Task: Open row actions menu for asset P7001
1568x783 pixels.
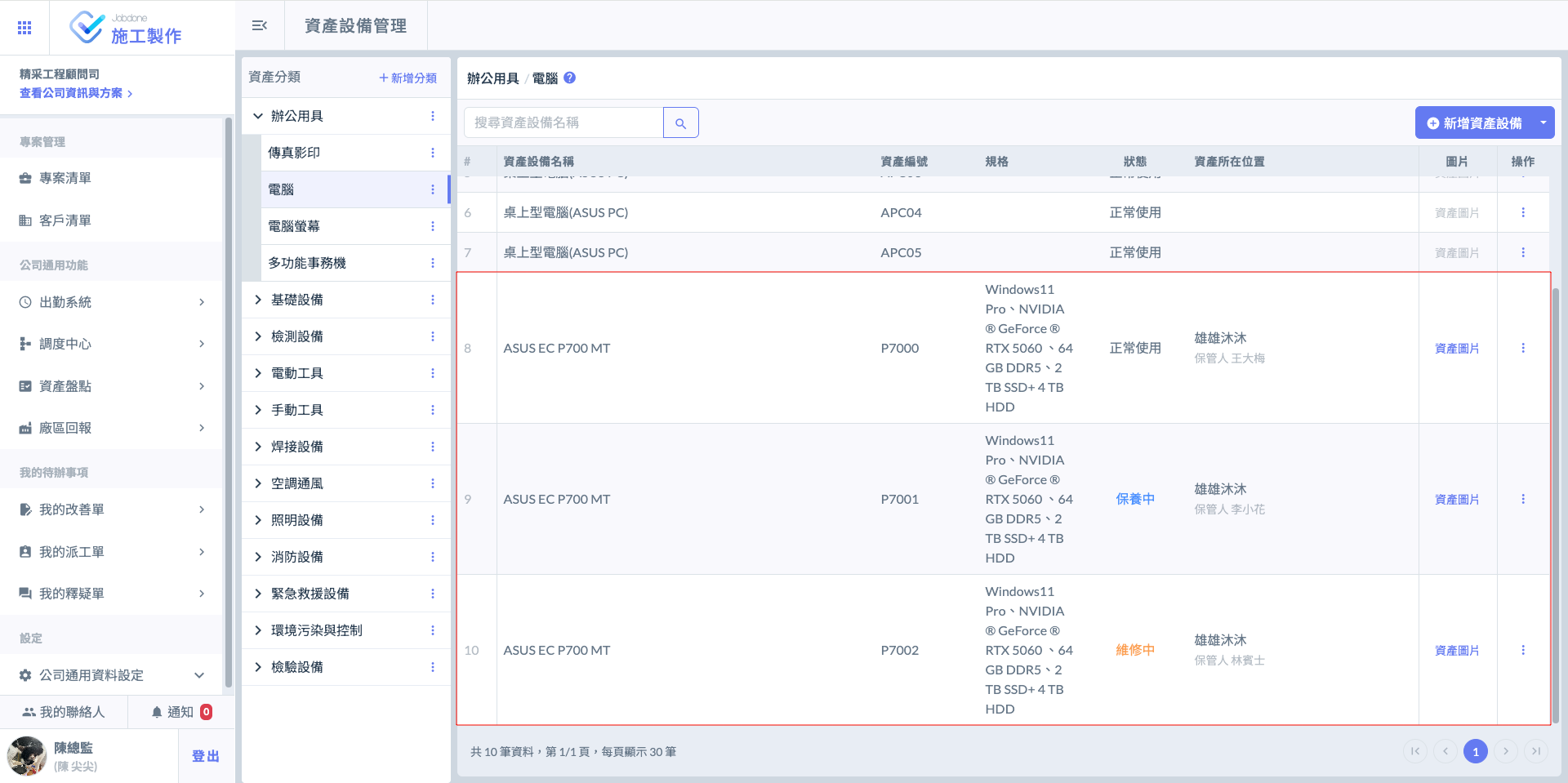Action: [x=1523, y=499]
